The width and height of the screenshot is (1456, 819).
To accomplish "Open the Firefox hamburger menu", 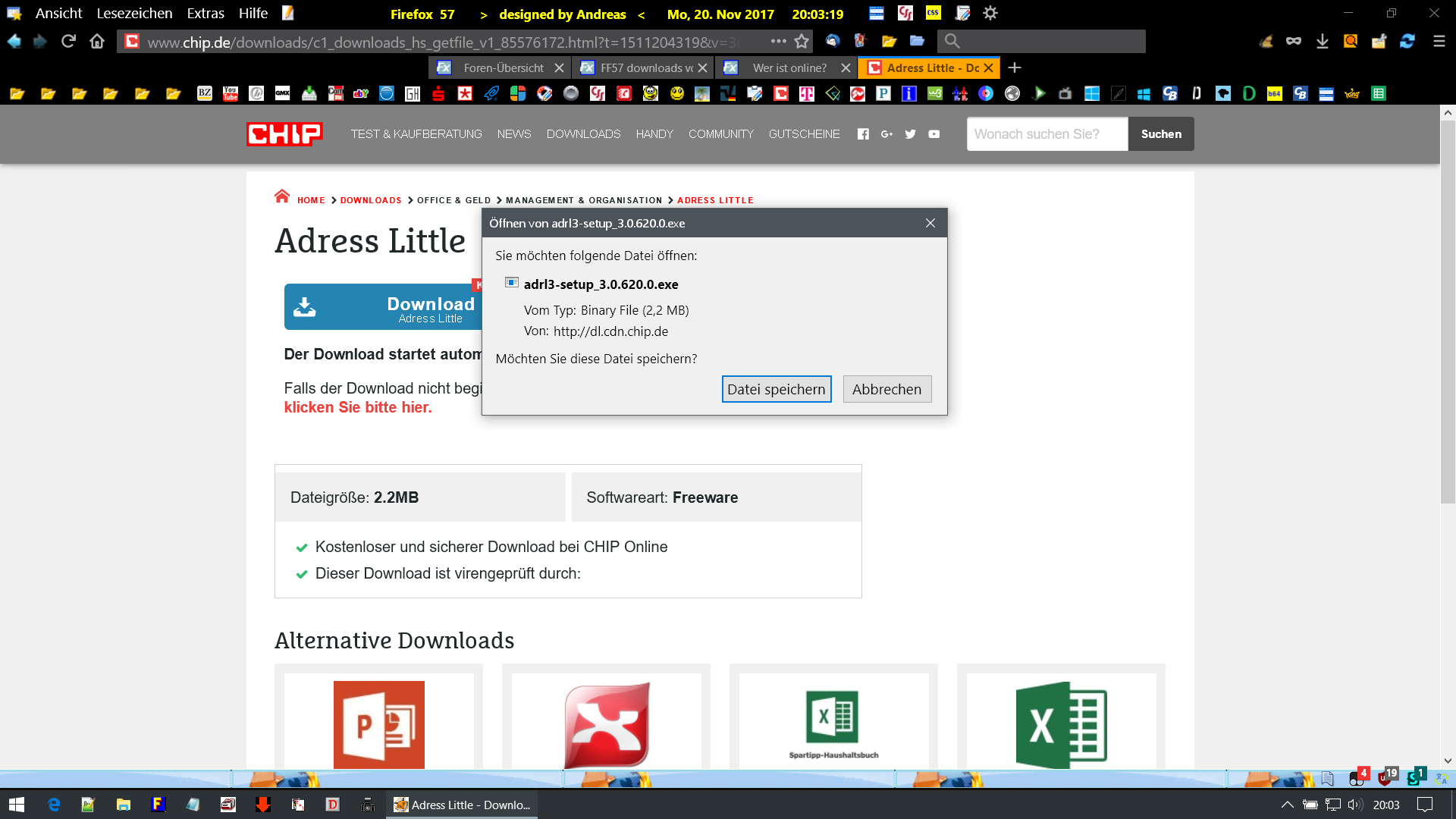I will 1439,41.
